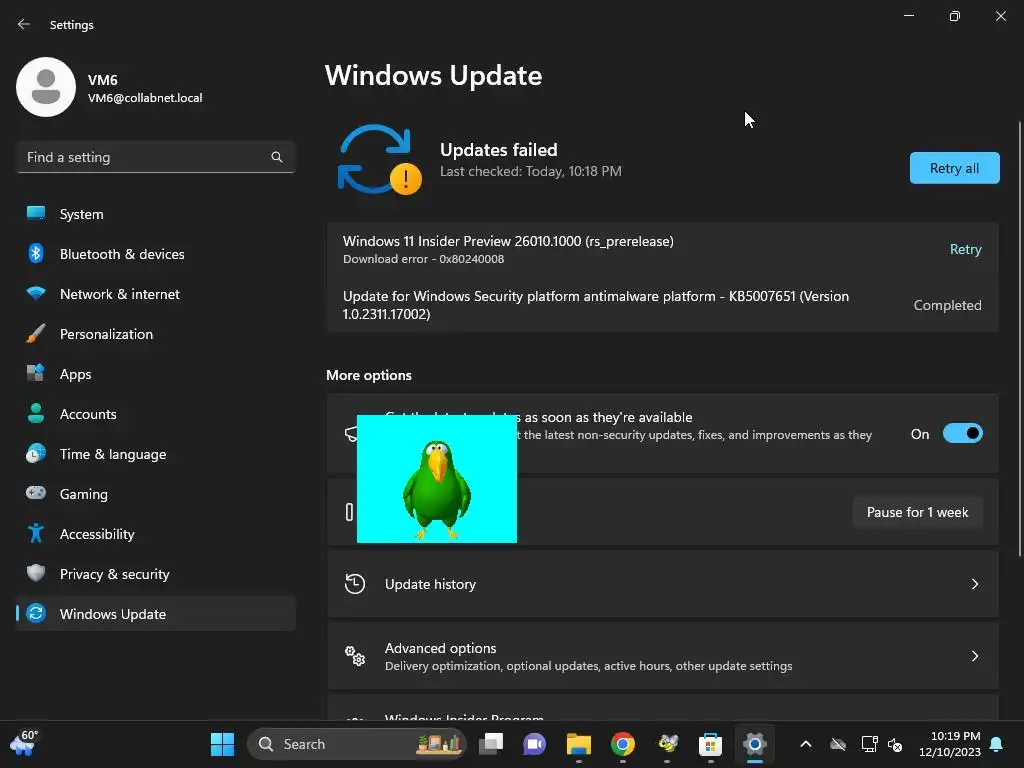Show hidden system tray icons
Image resolution: width=1024 pixels, height=768 pixels.
coord(806,744)
